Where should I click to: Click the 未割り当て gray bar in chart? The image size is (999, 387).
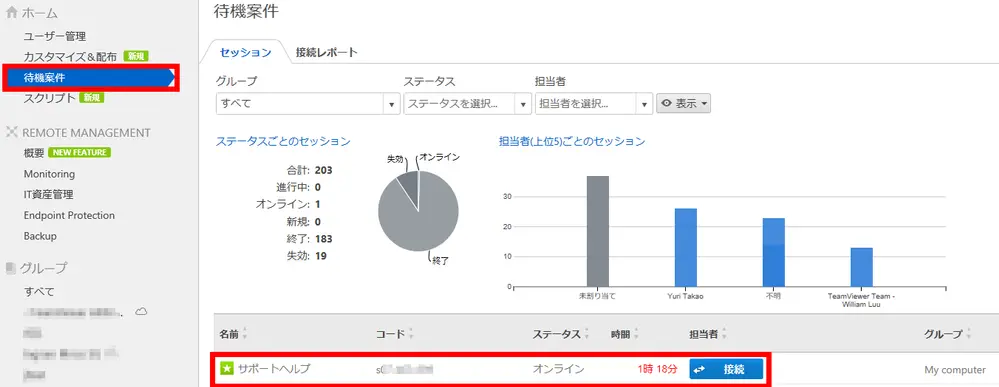(x=598, y=231)
